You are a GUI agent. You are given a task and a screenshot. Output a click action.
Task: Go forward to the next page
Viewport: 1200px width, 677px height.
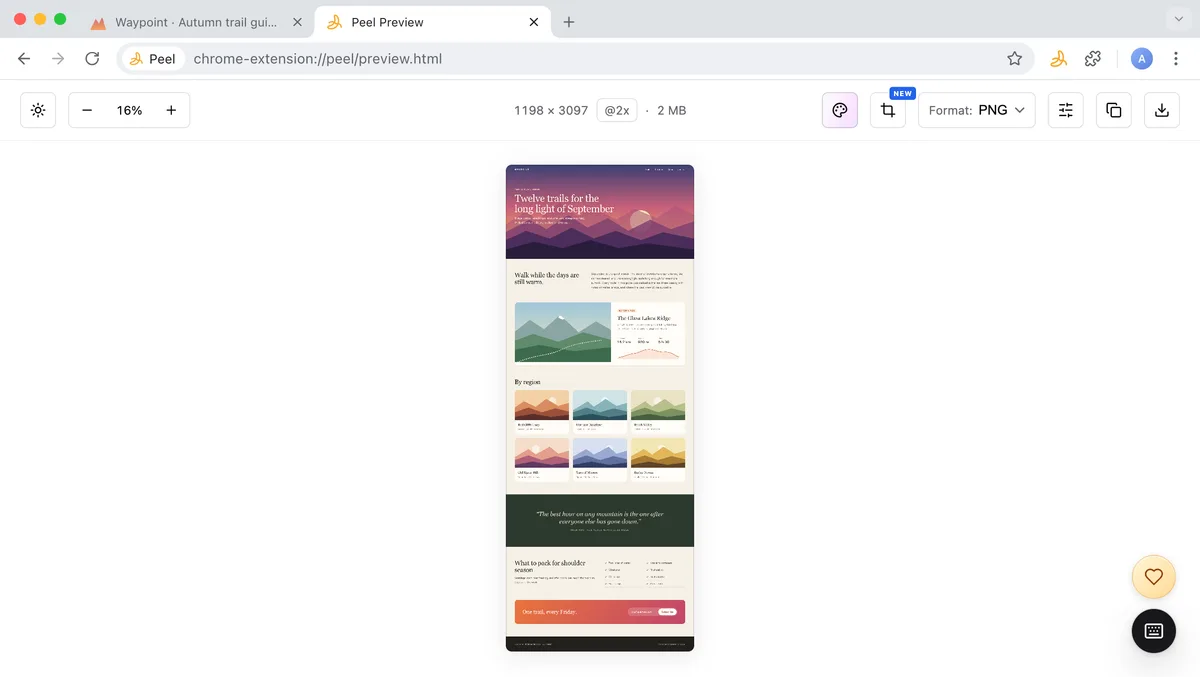point(58,59)
